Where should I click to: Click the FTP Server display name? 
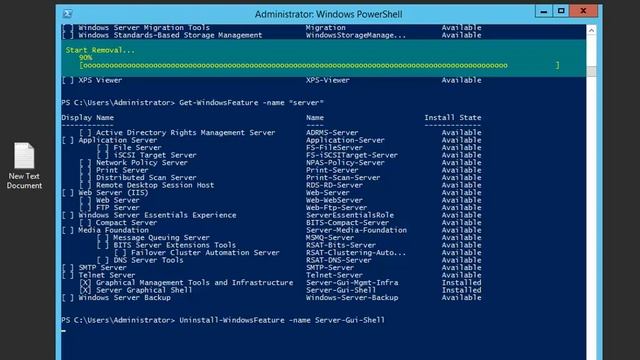click(x=118, y=207)
